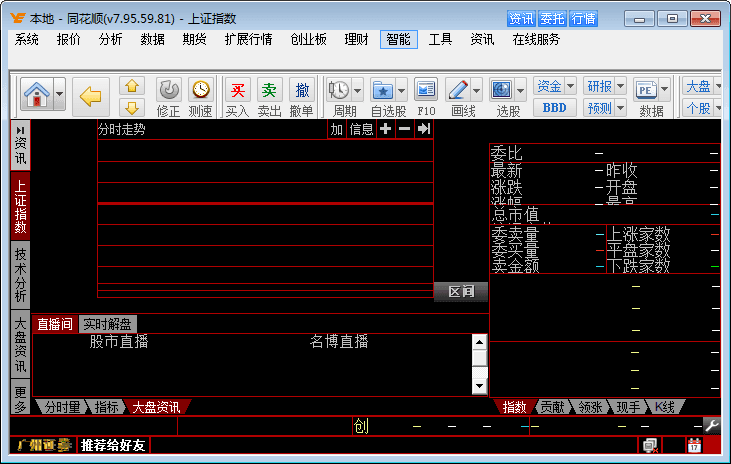Click the yellow up arrow icon

tap(132, 86)
